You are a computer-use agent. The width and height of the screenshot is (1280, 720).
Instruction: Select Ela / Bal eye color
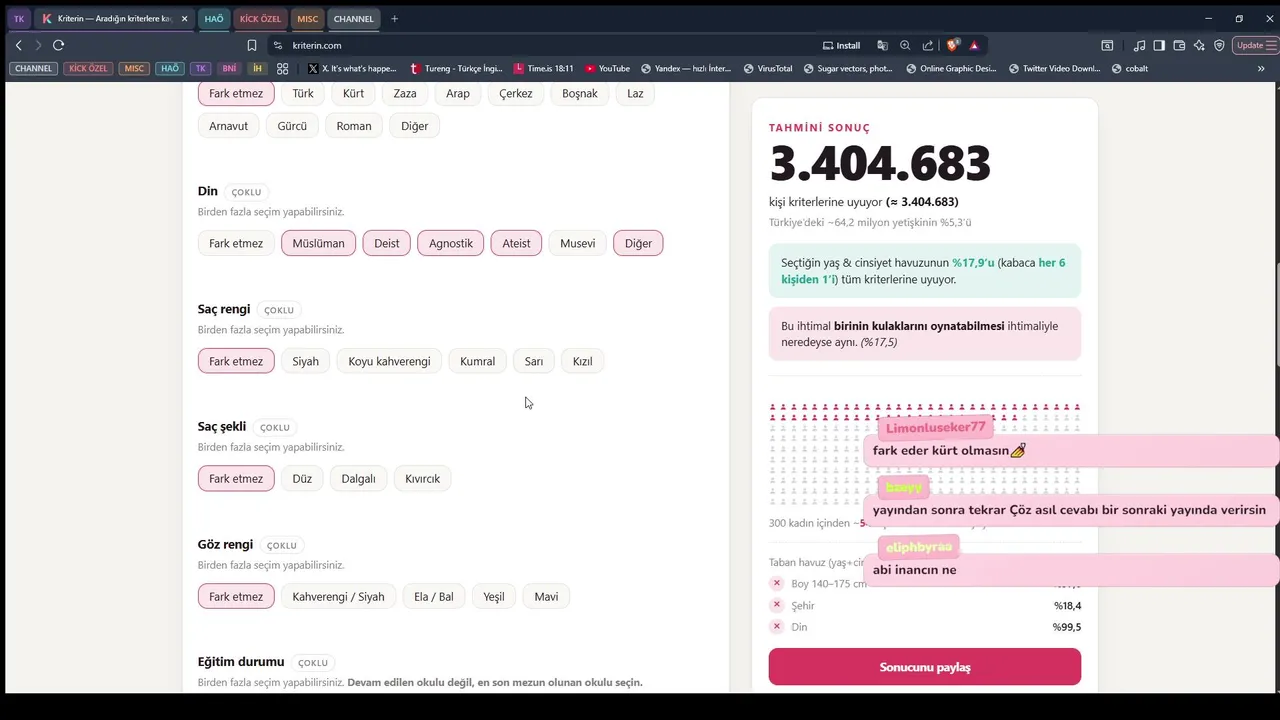(434, 597)
